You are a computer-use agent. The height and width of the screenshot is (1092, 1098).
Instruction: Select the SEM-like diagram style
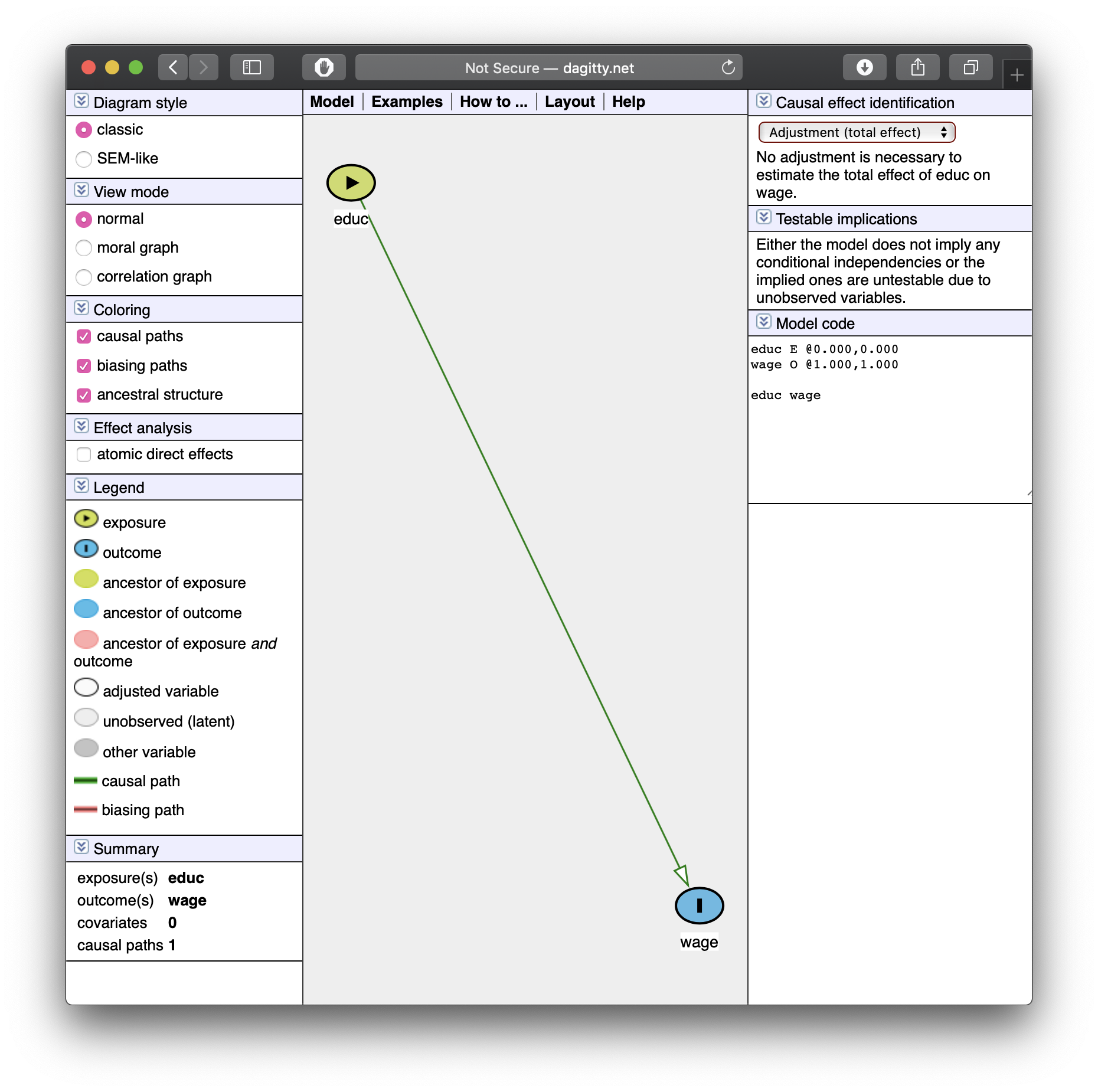(x=84, y=159)
